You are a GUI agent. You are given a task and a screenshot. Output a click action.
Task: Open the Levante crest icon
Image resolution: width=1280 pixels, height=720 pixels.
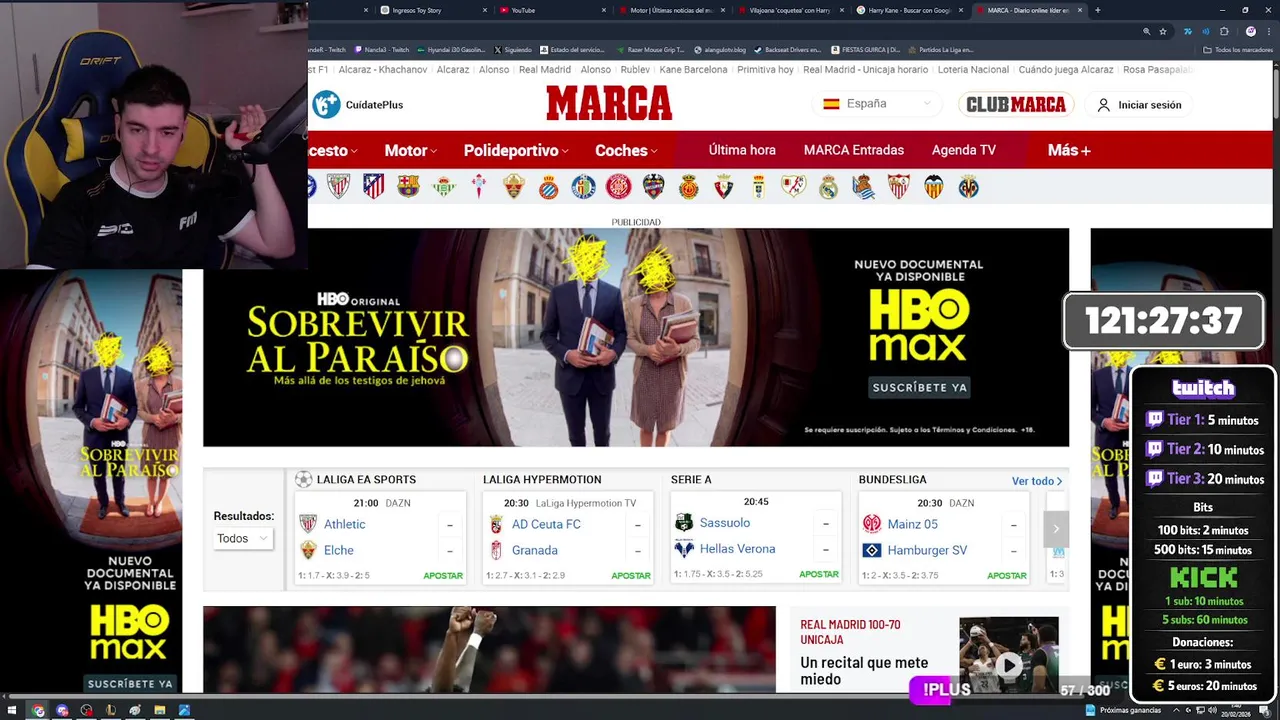[x=653, y=187]
